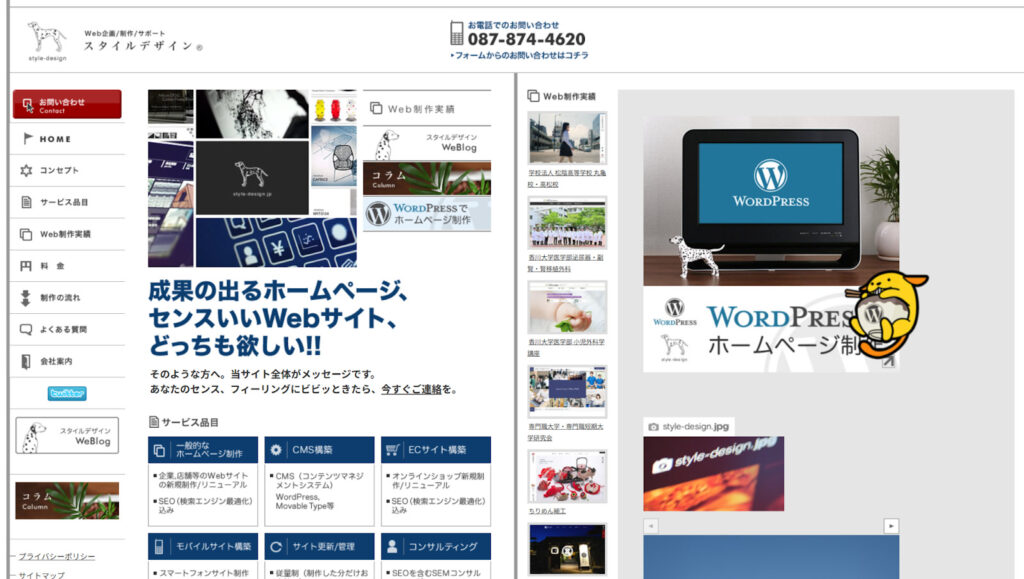Click the yen icon beside 料金

(x=26, y=266)
